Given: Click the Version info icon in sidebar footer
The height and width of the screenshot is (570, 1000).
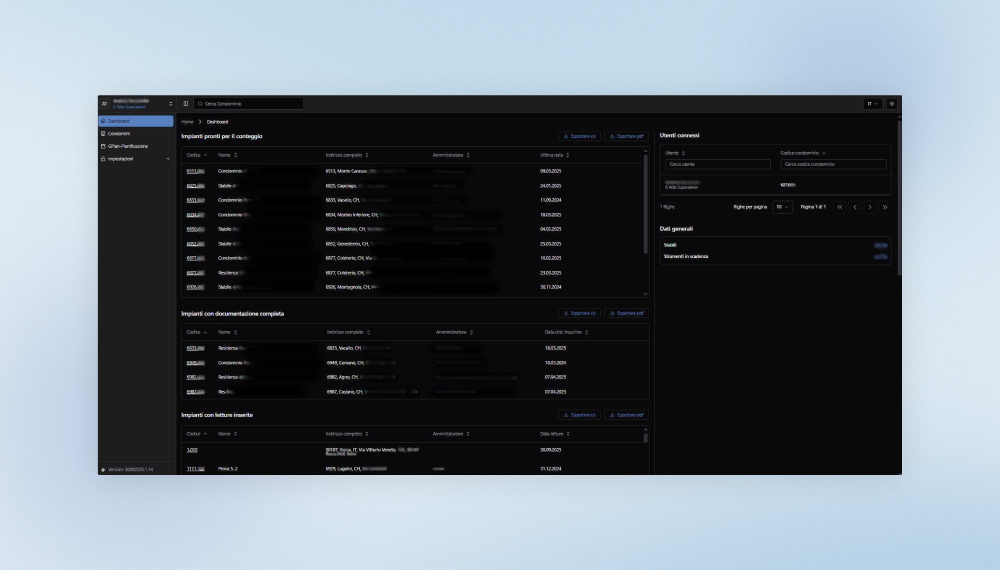Looking at the screenshot, I should (x=103, y=469).
